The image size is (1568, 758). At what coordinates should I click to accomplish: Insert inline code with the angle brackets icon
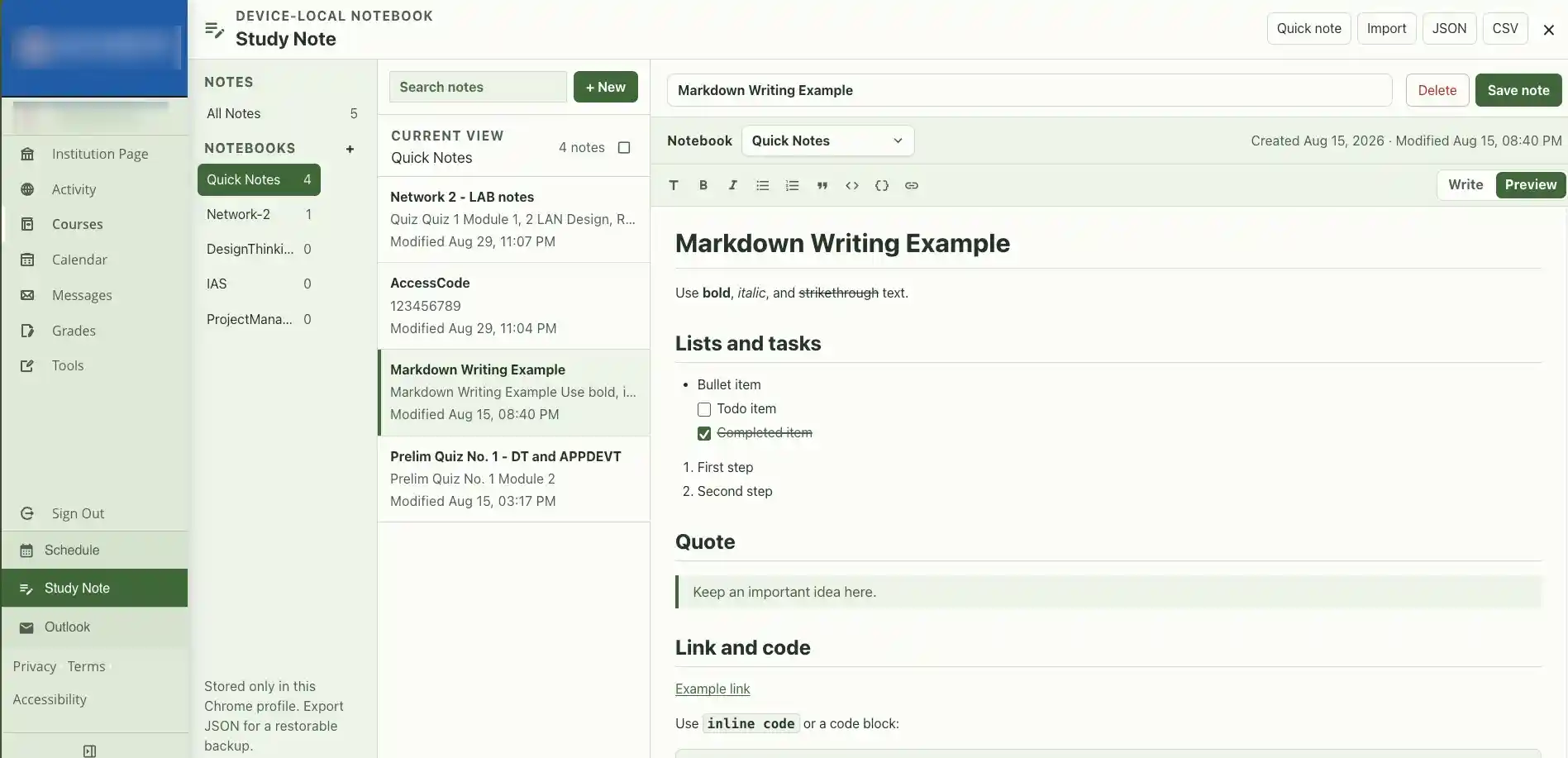[851, 185]
